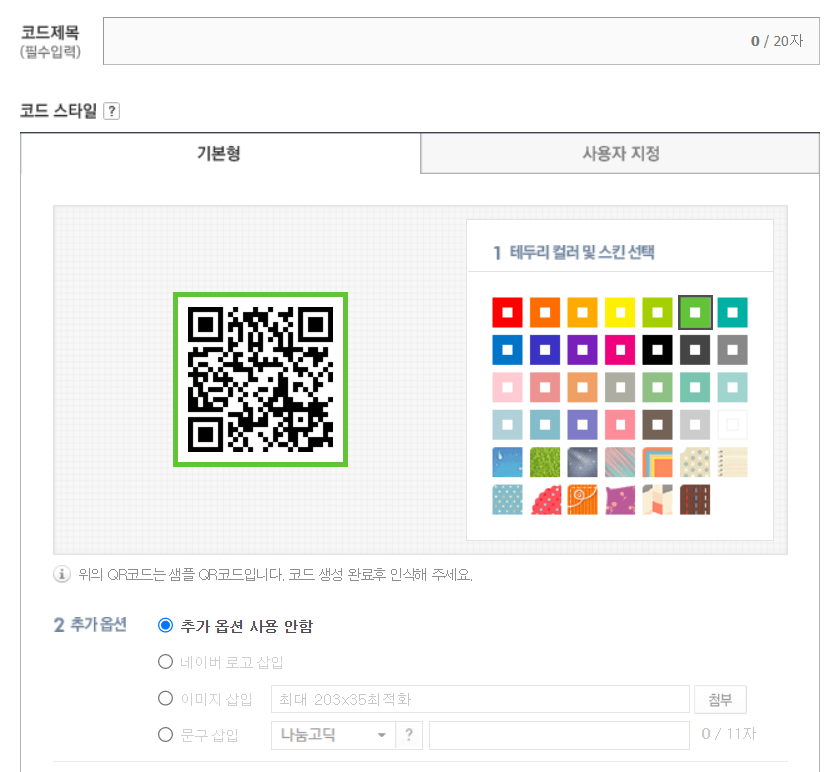Click the 첨부 attach button
Image resolution: width=832 pixels, height=772 pixels.
[x=720, y=699]
